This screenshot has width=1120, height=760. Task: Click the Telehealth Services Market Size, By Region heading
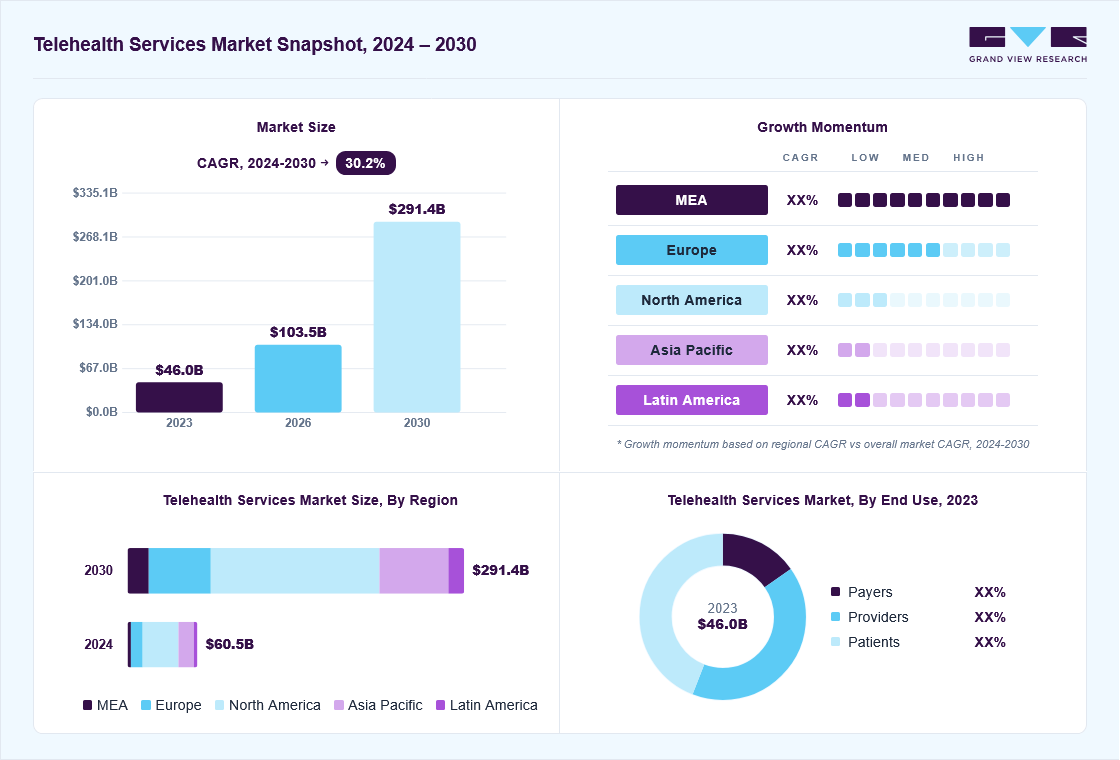click(x=310, y=500)
